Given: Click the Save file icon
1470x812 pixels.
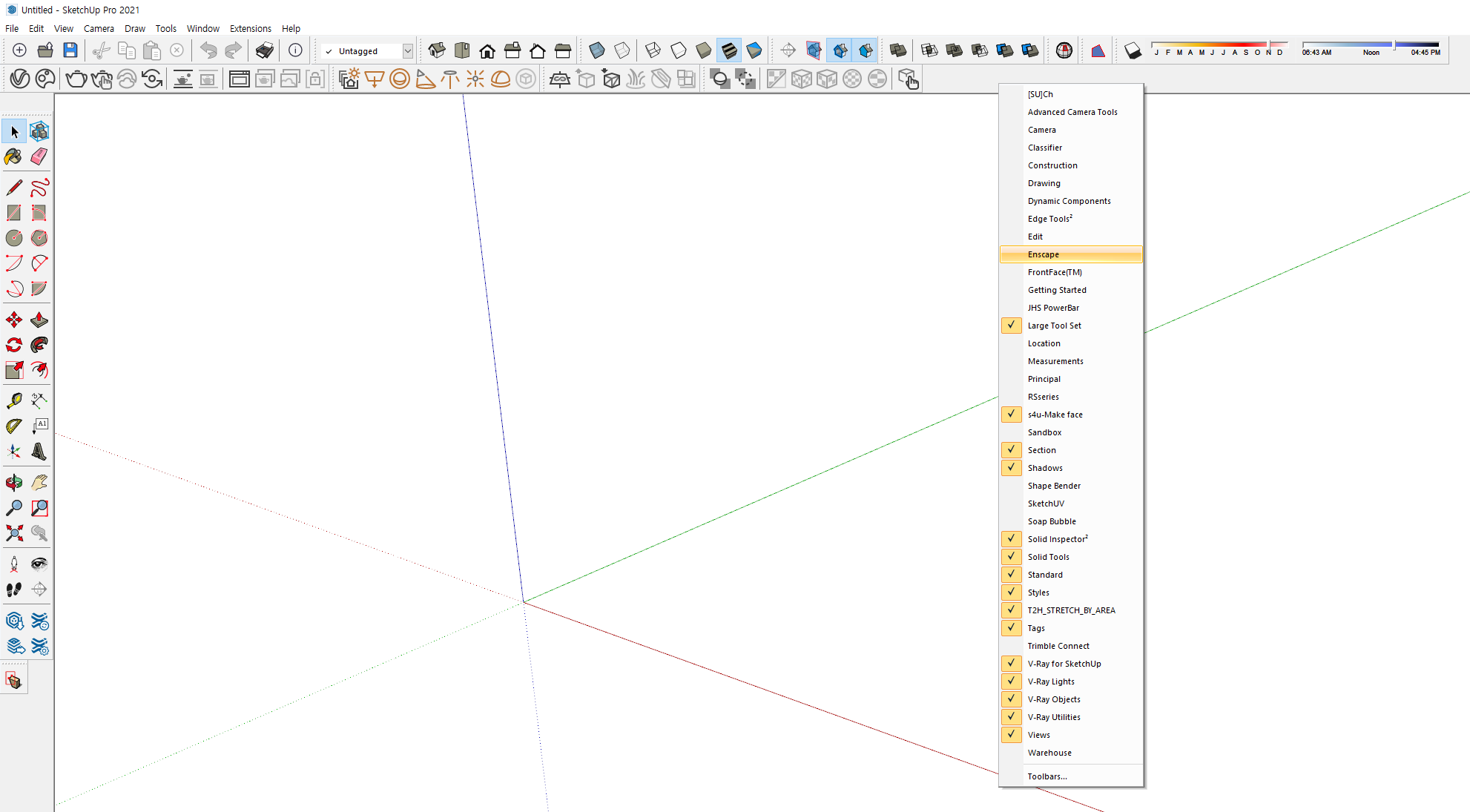Looking at the screenshot, I should point(70,50).
